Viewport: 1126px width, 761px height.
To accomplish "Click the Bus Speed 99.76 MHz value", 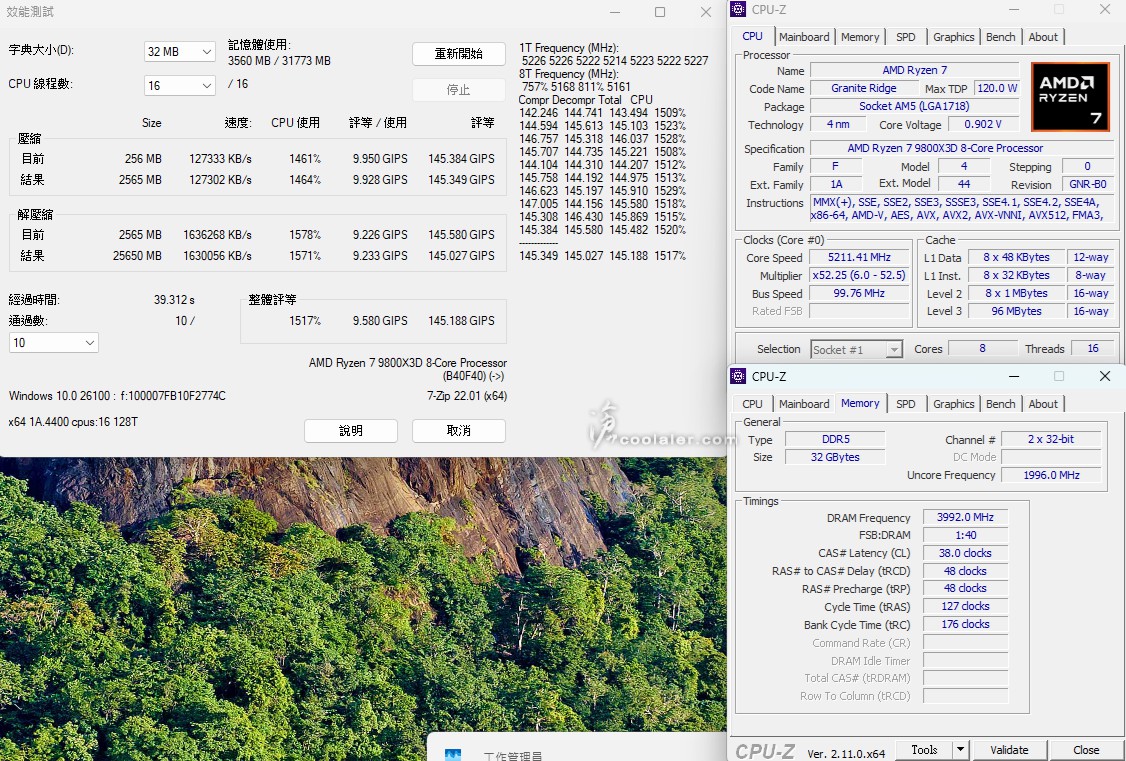I will [x=859, y=293].
